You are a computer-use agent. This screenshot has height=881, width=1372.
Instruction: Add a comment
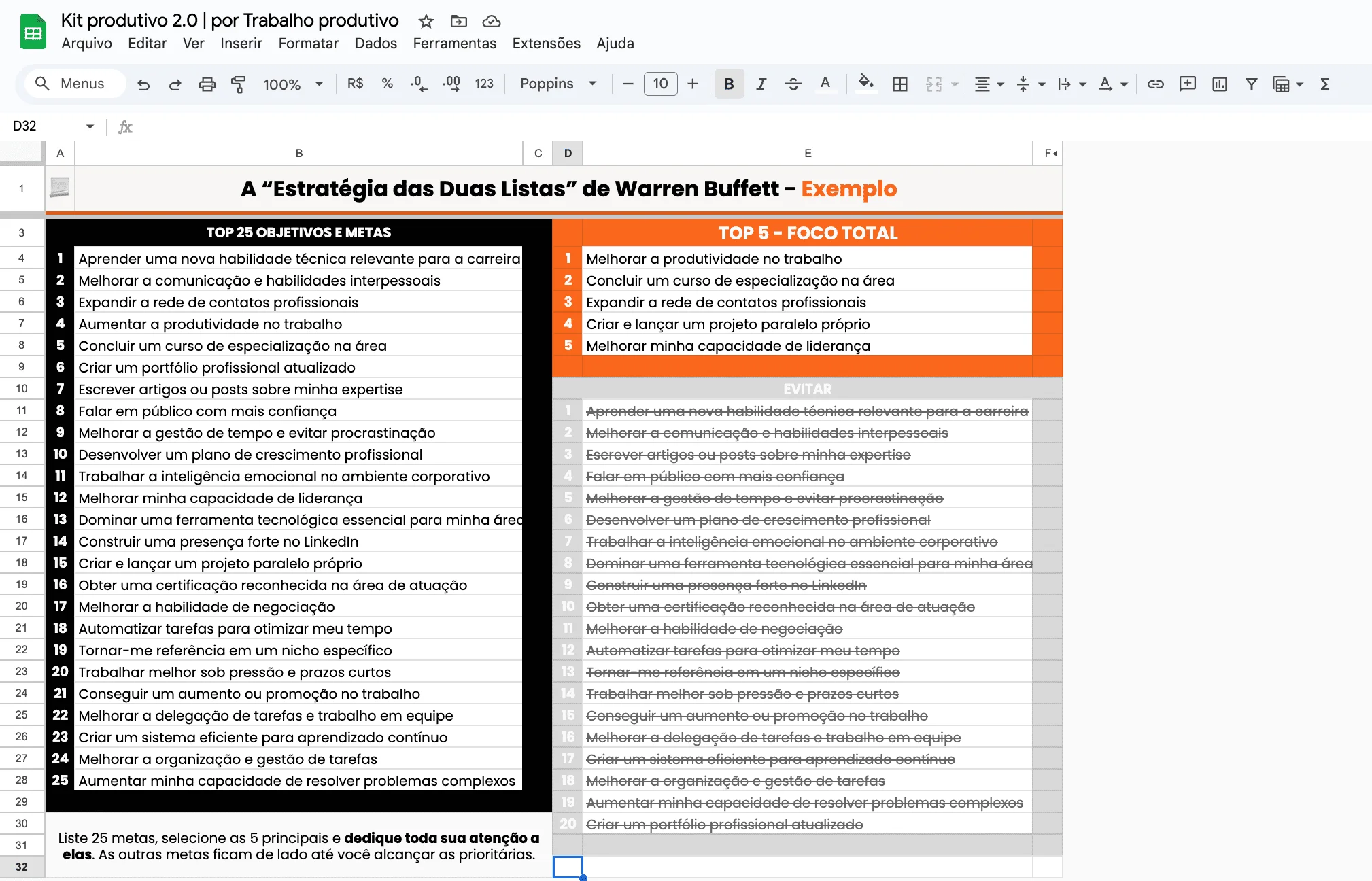coord(1187,84)
